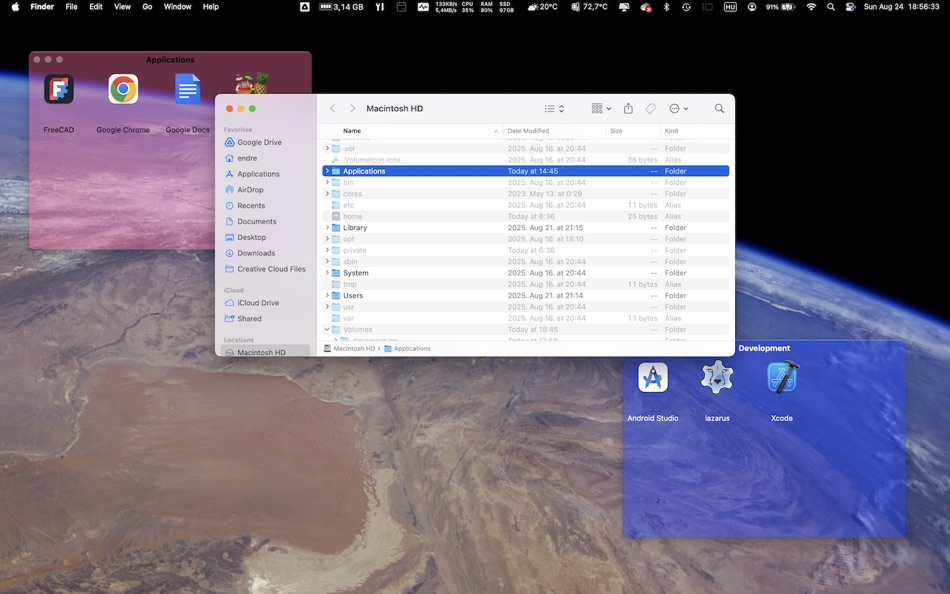This screenshot has width=950, height=594.
Task: Collapse the Volumes folder
Action: click(327, 330)
